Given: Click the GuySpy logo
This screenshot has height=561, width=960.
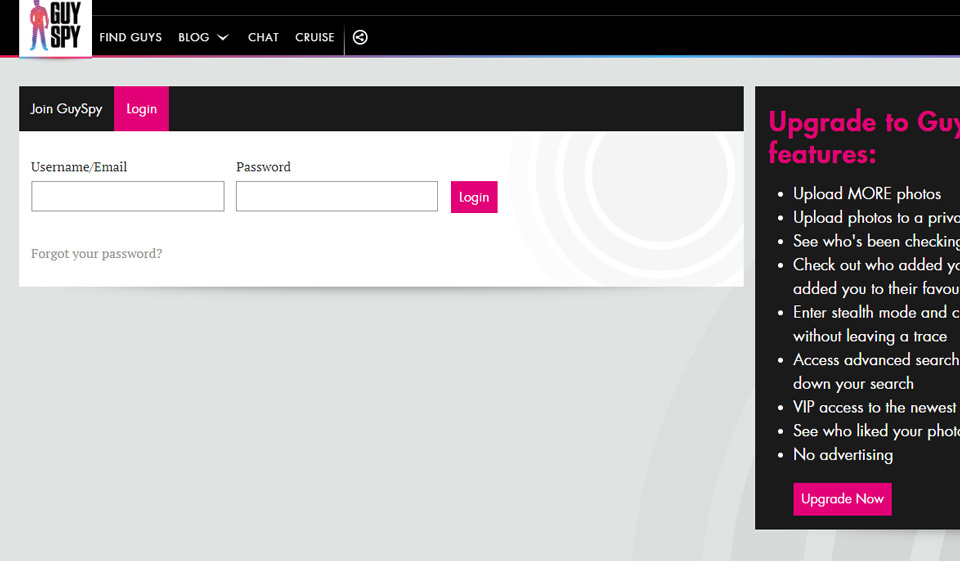Looking at the screenshot, I should pos(55,27).
